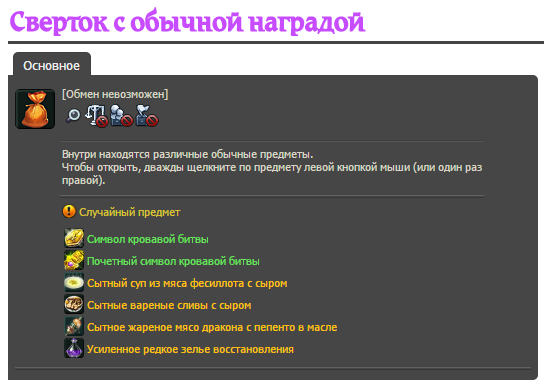This screenshot has width=544, height=385.
Task: Click the Чтобы открыть, дважды щелкните instruction text
Action: (272, 173)
